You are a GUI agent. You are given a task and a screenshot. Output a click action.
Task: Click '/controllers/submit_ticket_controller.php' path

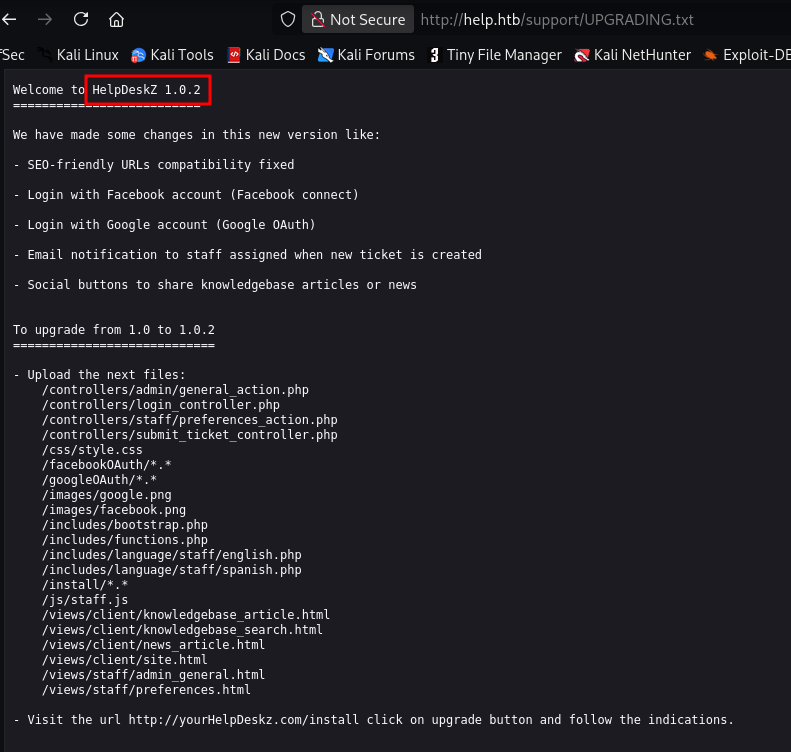point(190,435)
